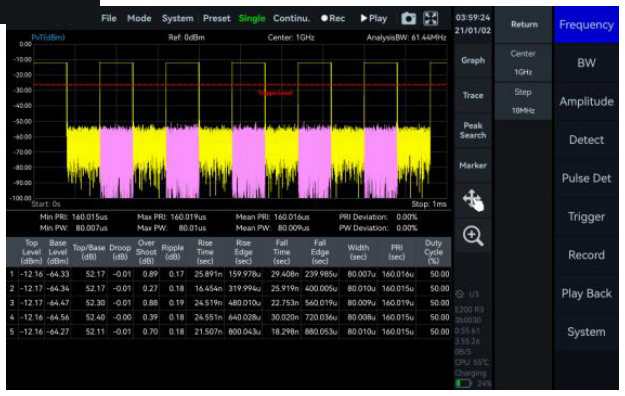Click the Mean PRI 160.016us readout
Viewport: 625px width, 396px height.
pyautogui.click(x=273, y=217)
